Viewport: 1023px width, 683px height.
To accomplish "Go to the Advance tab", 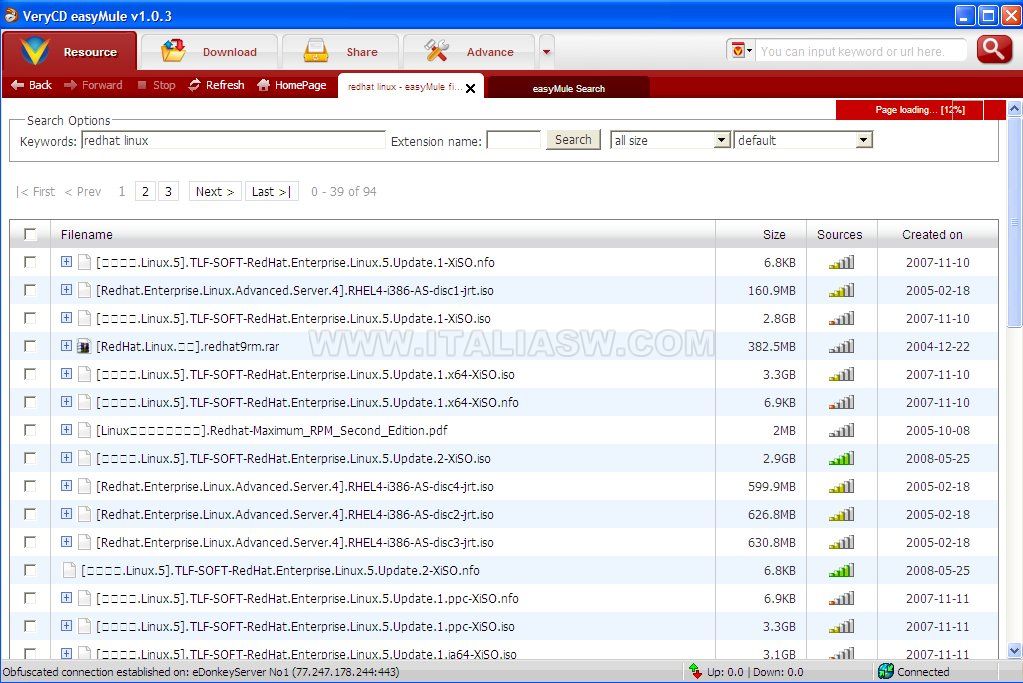I will point(469,52).
